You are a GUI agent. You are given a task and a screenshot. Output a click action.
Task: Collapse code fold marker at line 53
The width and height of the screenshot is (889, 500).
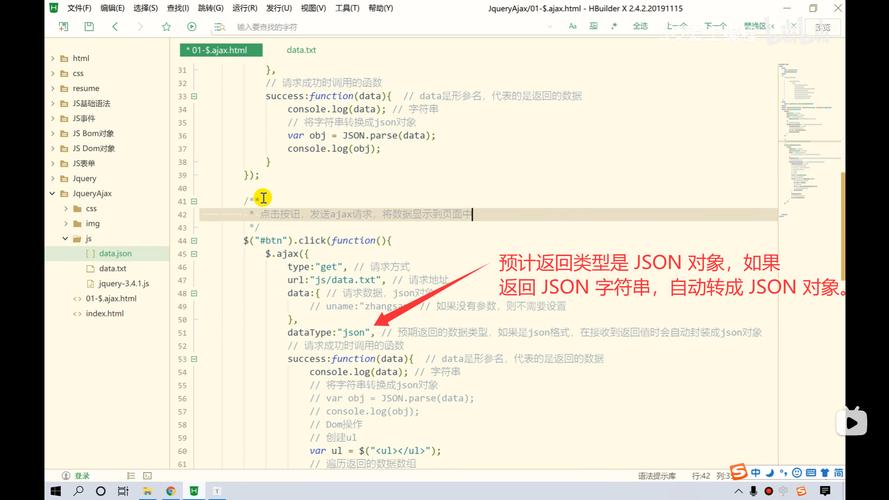(x=194, y=359)
